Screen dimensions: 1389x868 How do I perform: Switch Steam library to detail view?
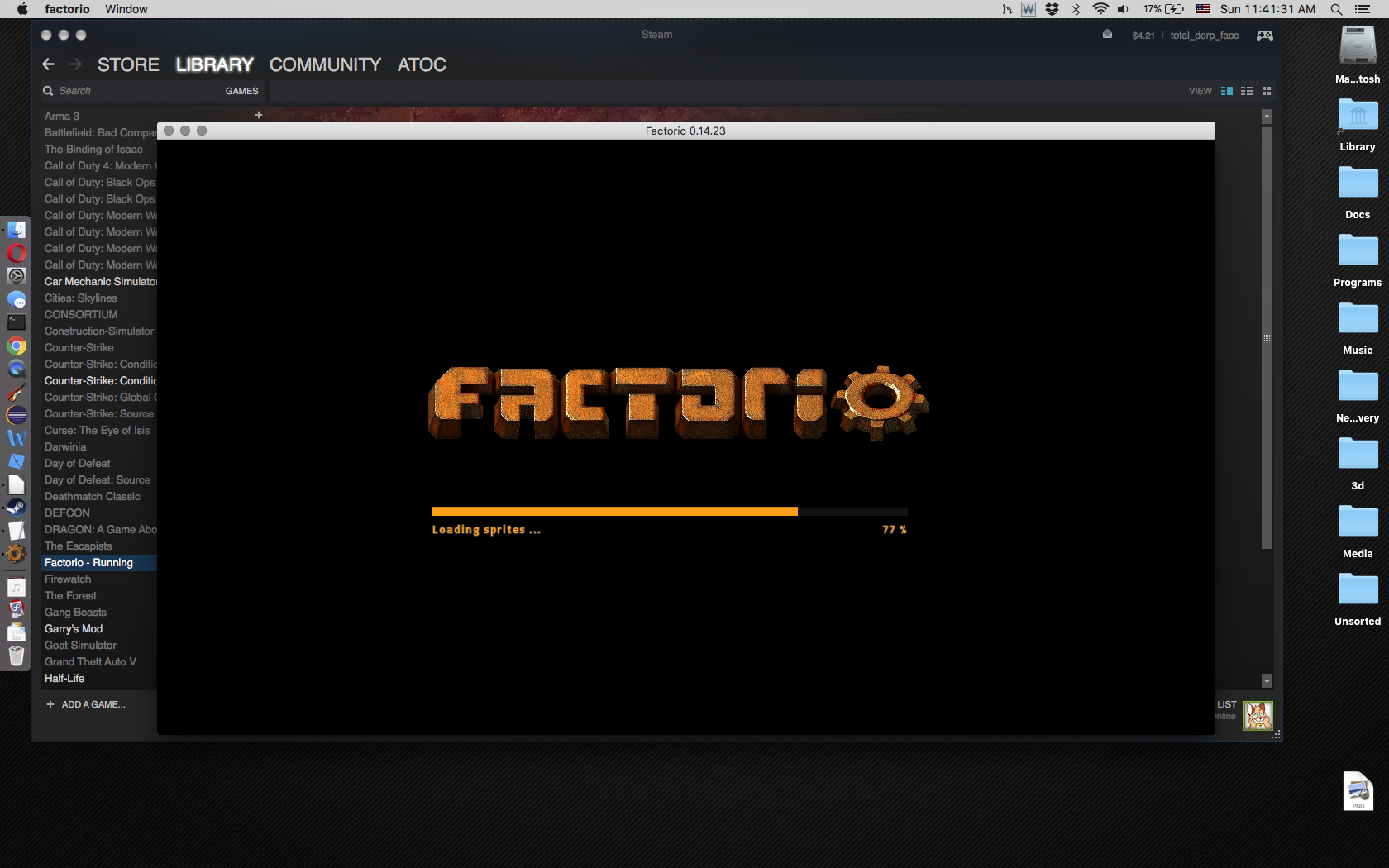pyautogui.click(x=1227, y=91)
